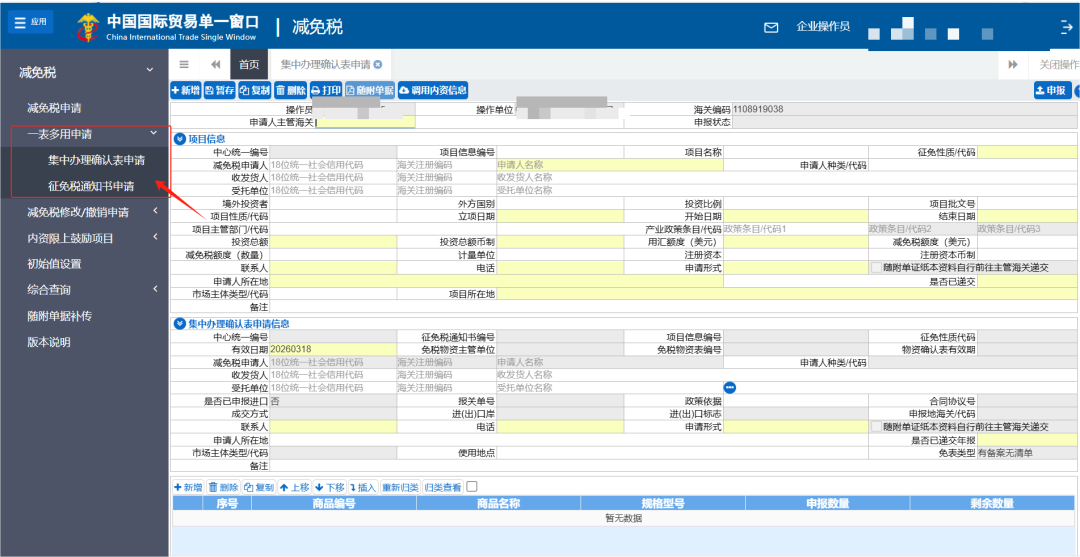Expand the 减免税修改/撤销申请 sidebar menu
This screenshot has width=1080, height=557.
[x=155, y=212]
